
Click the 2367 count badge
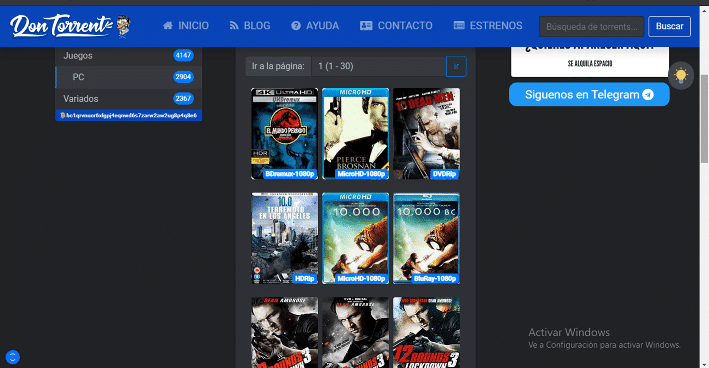[x=183, y=99]
